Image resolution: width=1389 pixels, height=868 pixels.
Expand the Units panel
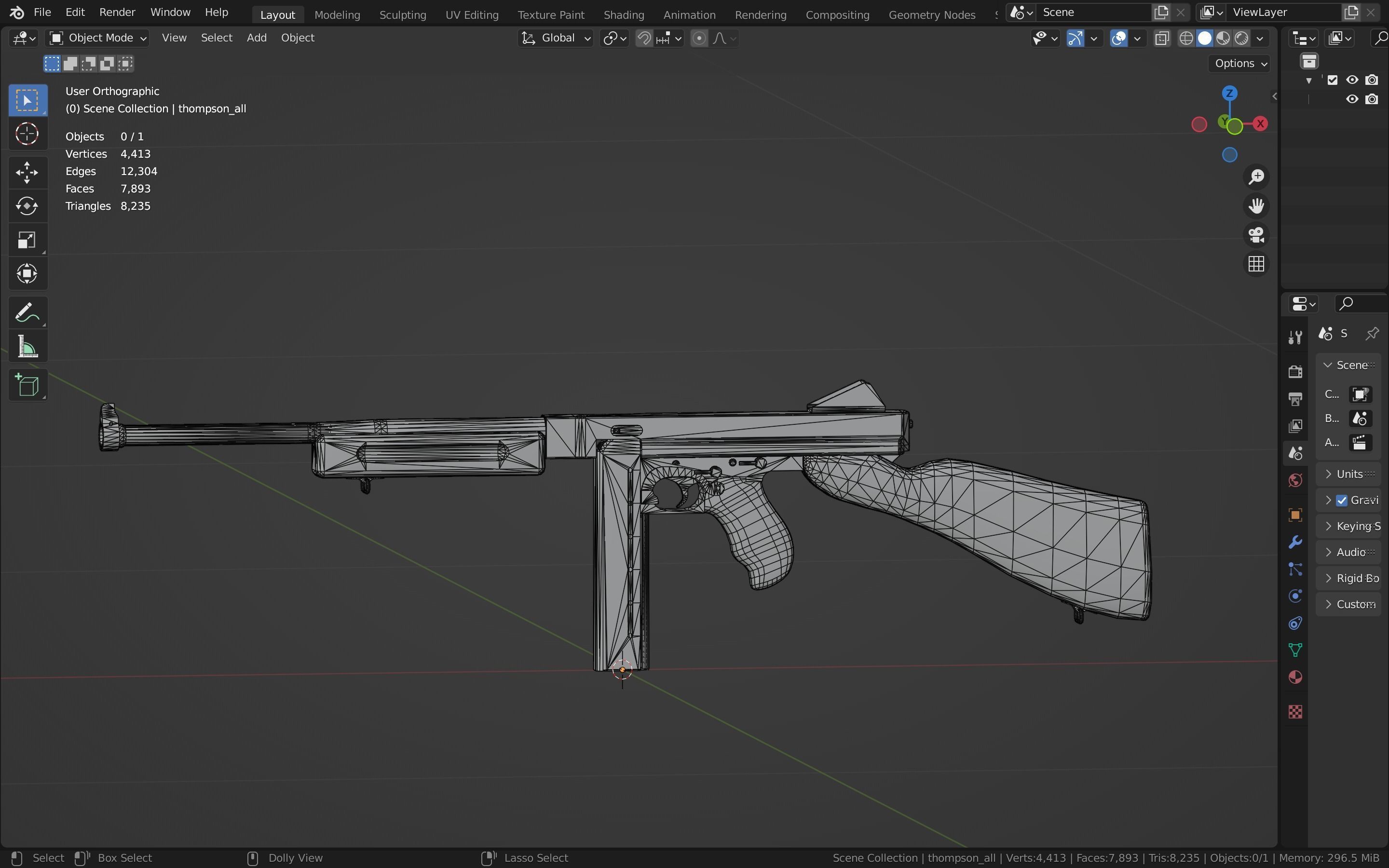click(x=1349, y=474)
